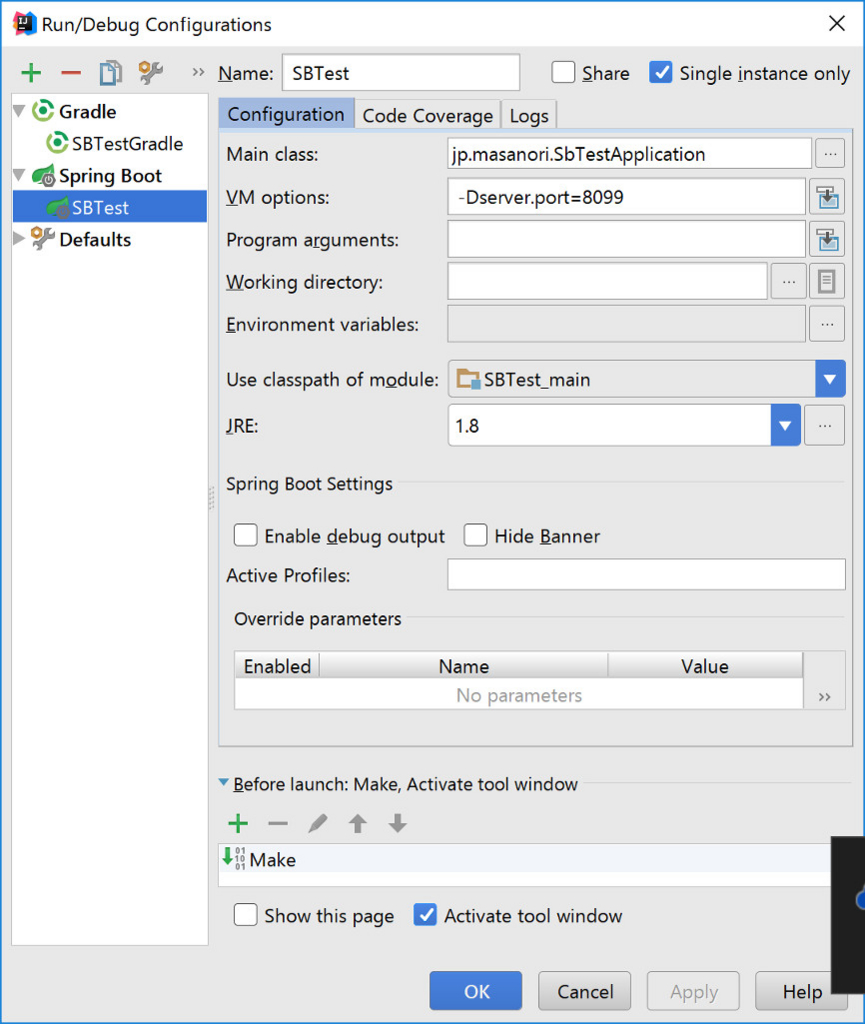
Task: Click the Working directory field
Action: click(607, 282)
